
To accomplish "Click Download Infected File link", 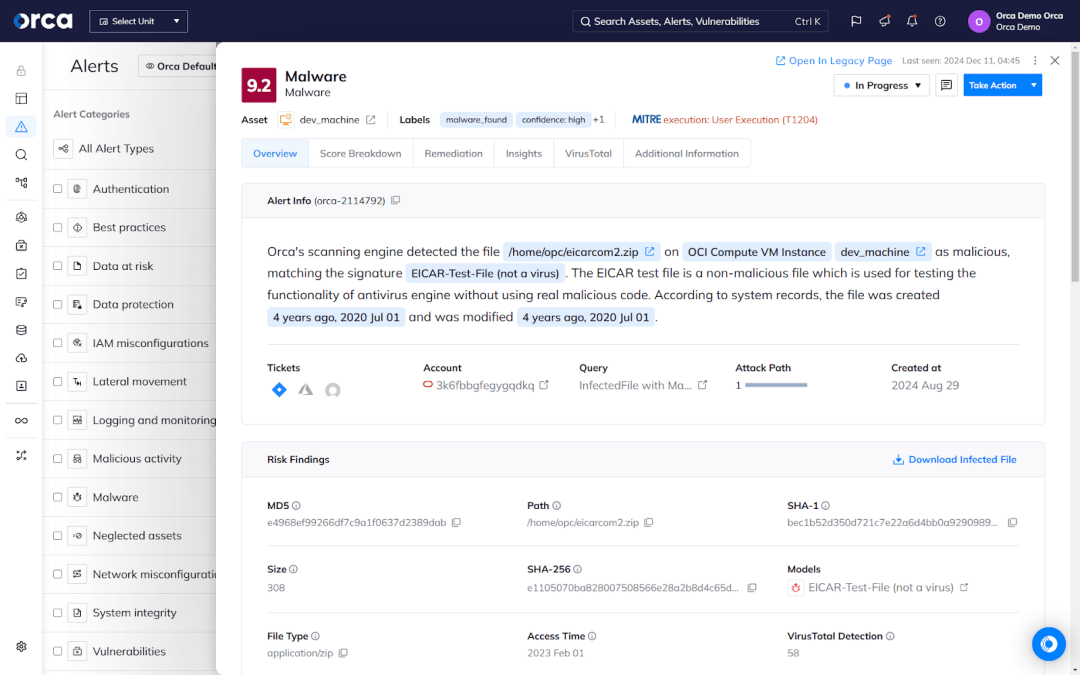I will [x=955, y=459].
